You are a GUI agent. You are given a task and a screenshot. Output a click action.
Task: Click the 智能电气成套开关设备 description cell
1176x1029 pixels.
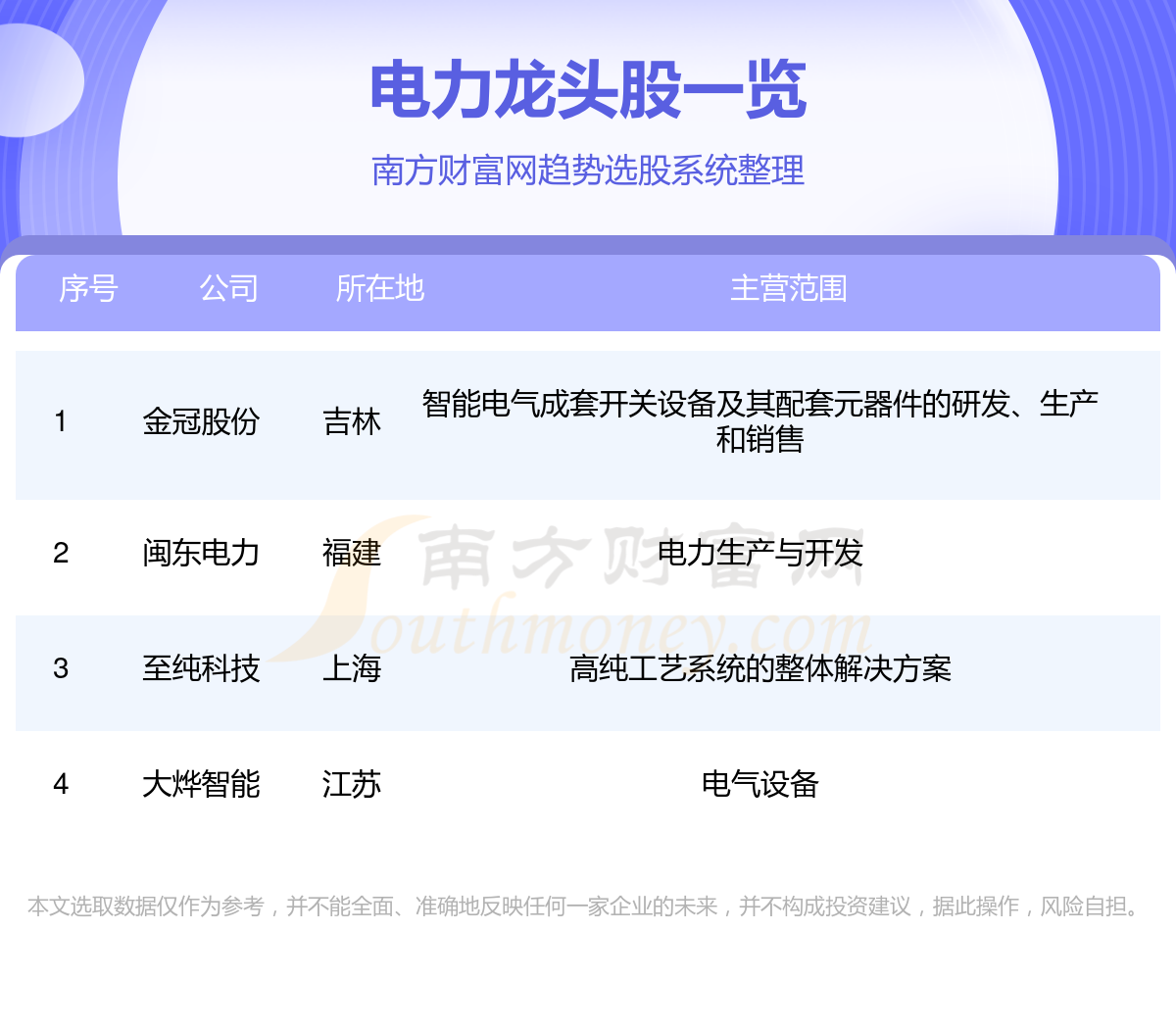pyautogui.click(x=760, y=421)
